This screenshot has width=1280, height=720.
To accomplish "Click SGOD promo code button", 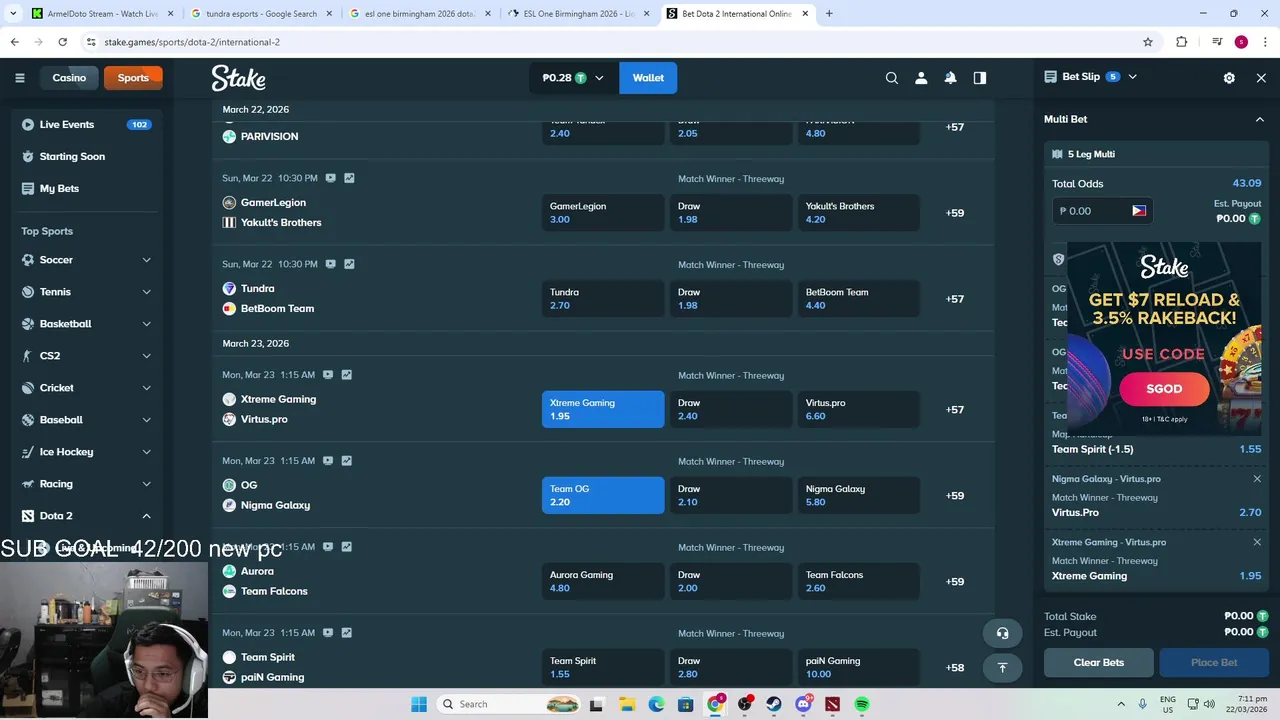I will (x=1164, y=389).
